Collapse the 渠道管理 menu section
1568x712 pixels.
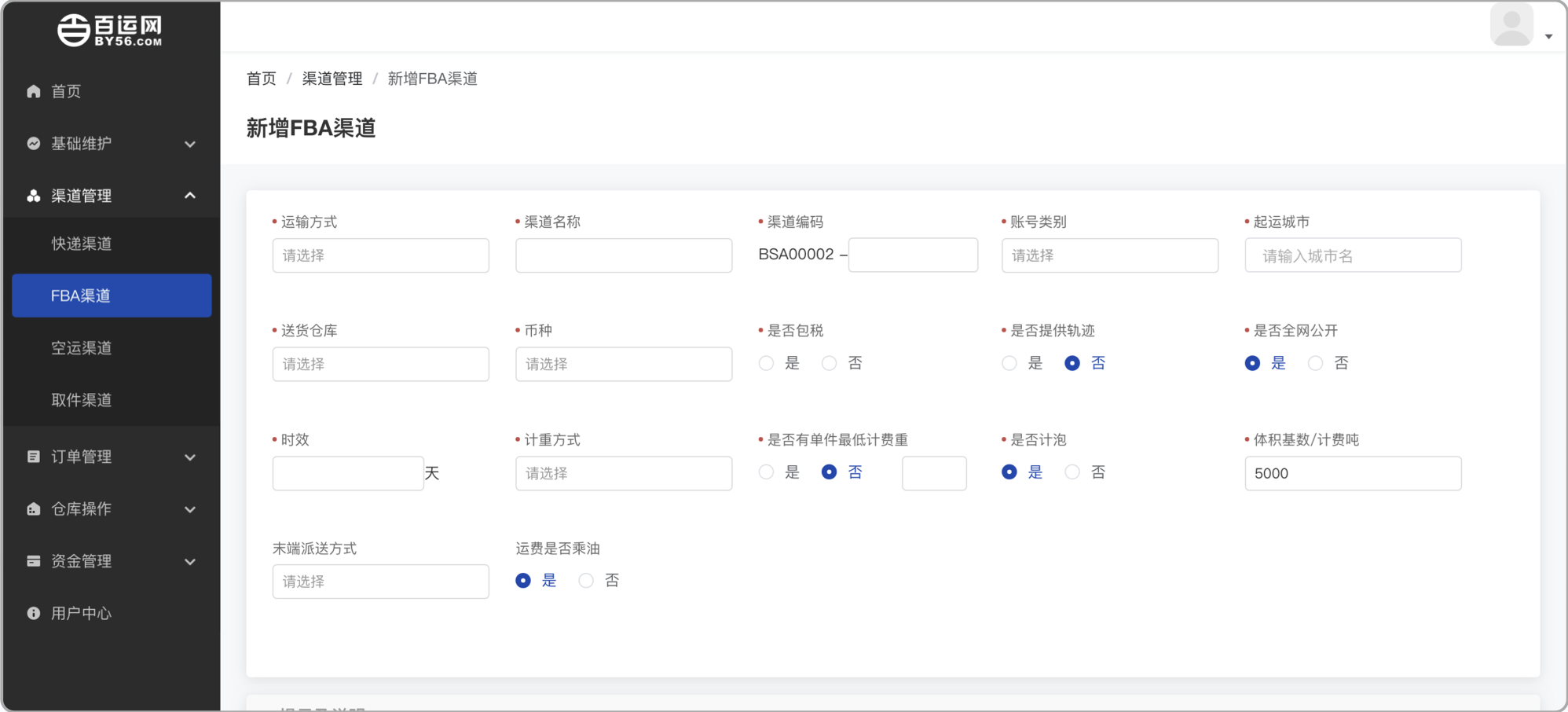[189, 195]
